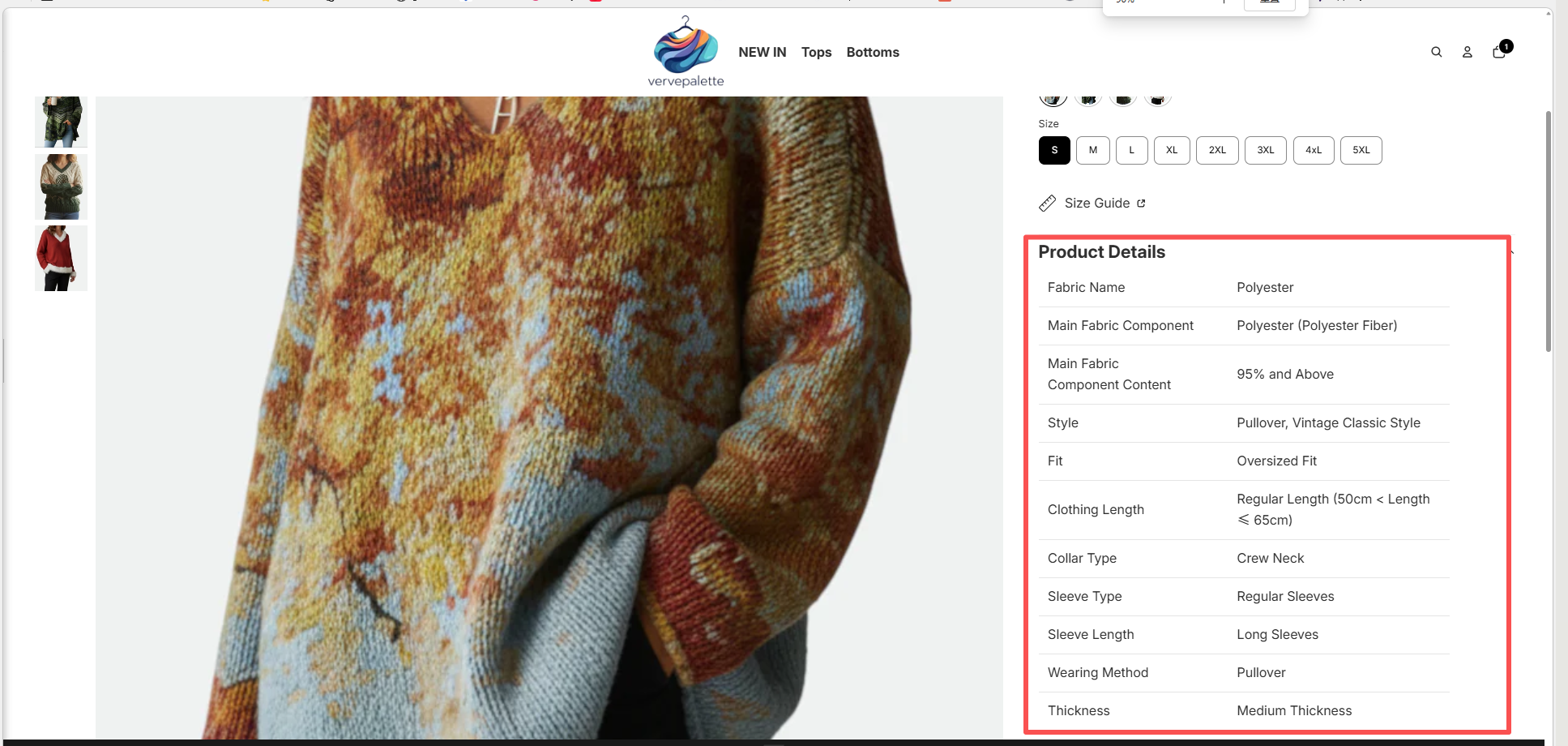View the red sweater thumbnail
1568x746 pixels.
coord(61,259)
